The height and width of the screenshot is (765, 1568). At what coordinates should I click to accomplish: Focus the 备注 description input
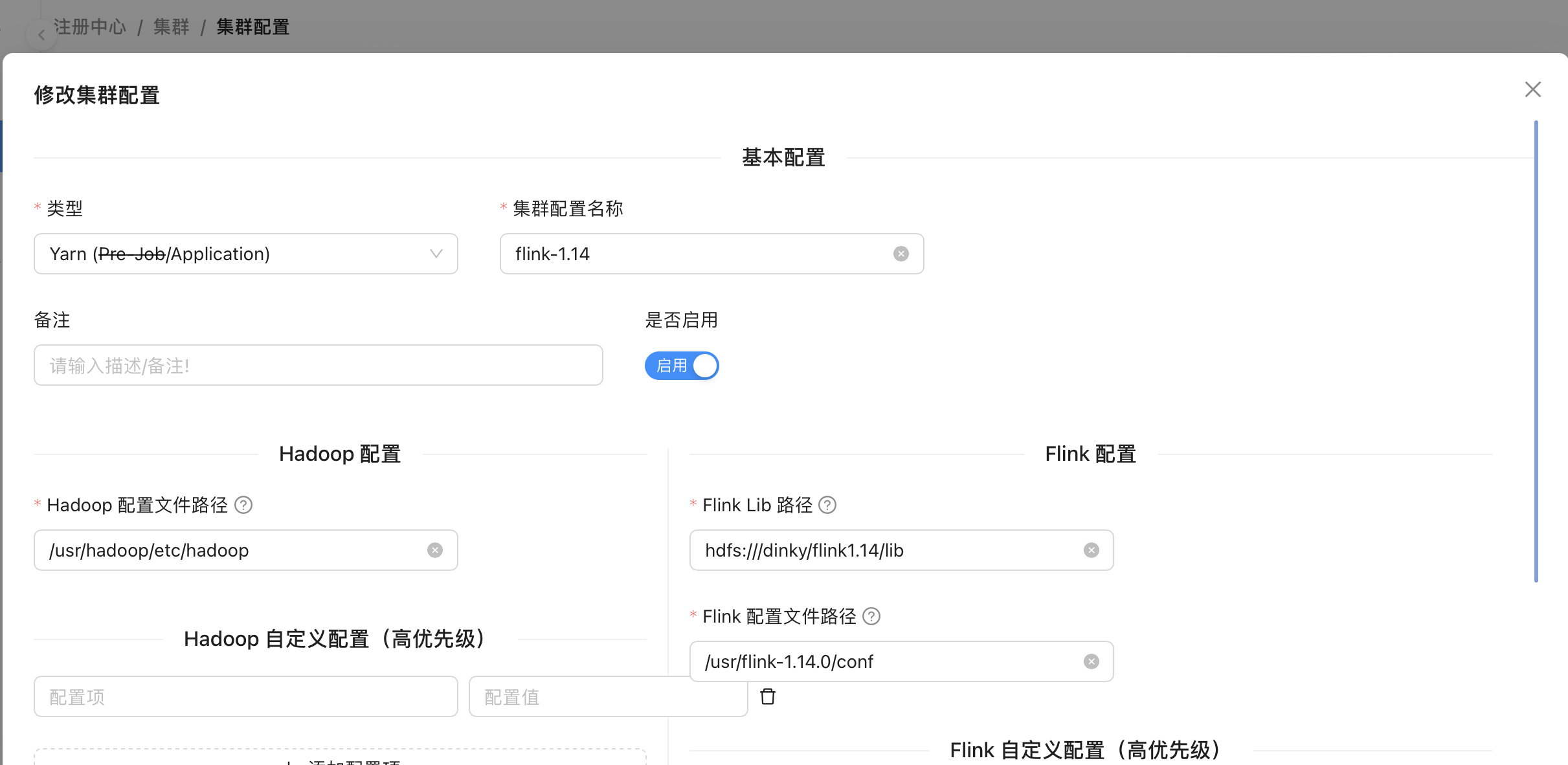[x=319, y=365]
